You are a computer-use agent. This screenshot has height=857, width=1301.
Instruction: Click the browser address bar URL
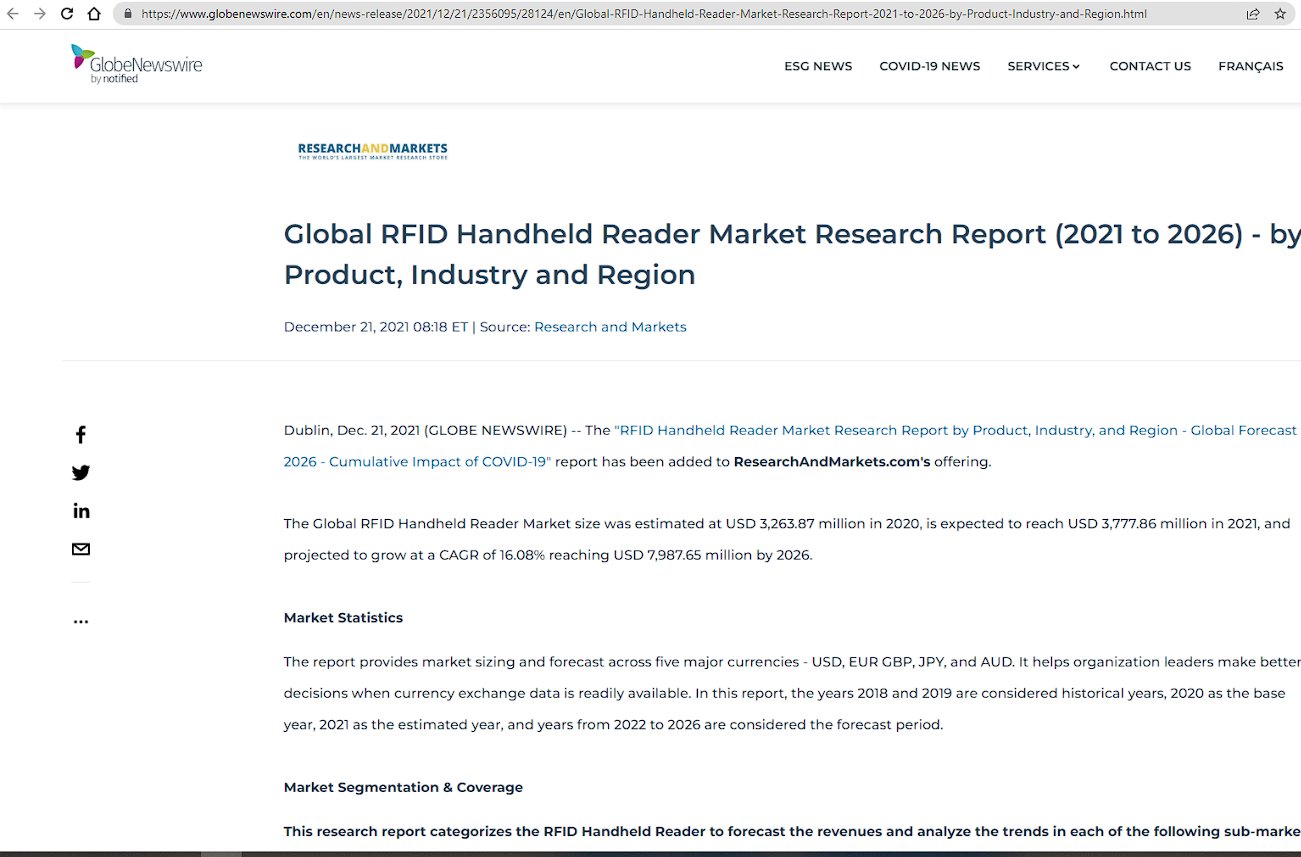pyautogui.click(x=644, y=14)
